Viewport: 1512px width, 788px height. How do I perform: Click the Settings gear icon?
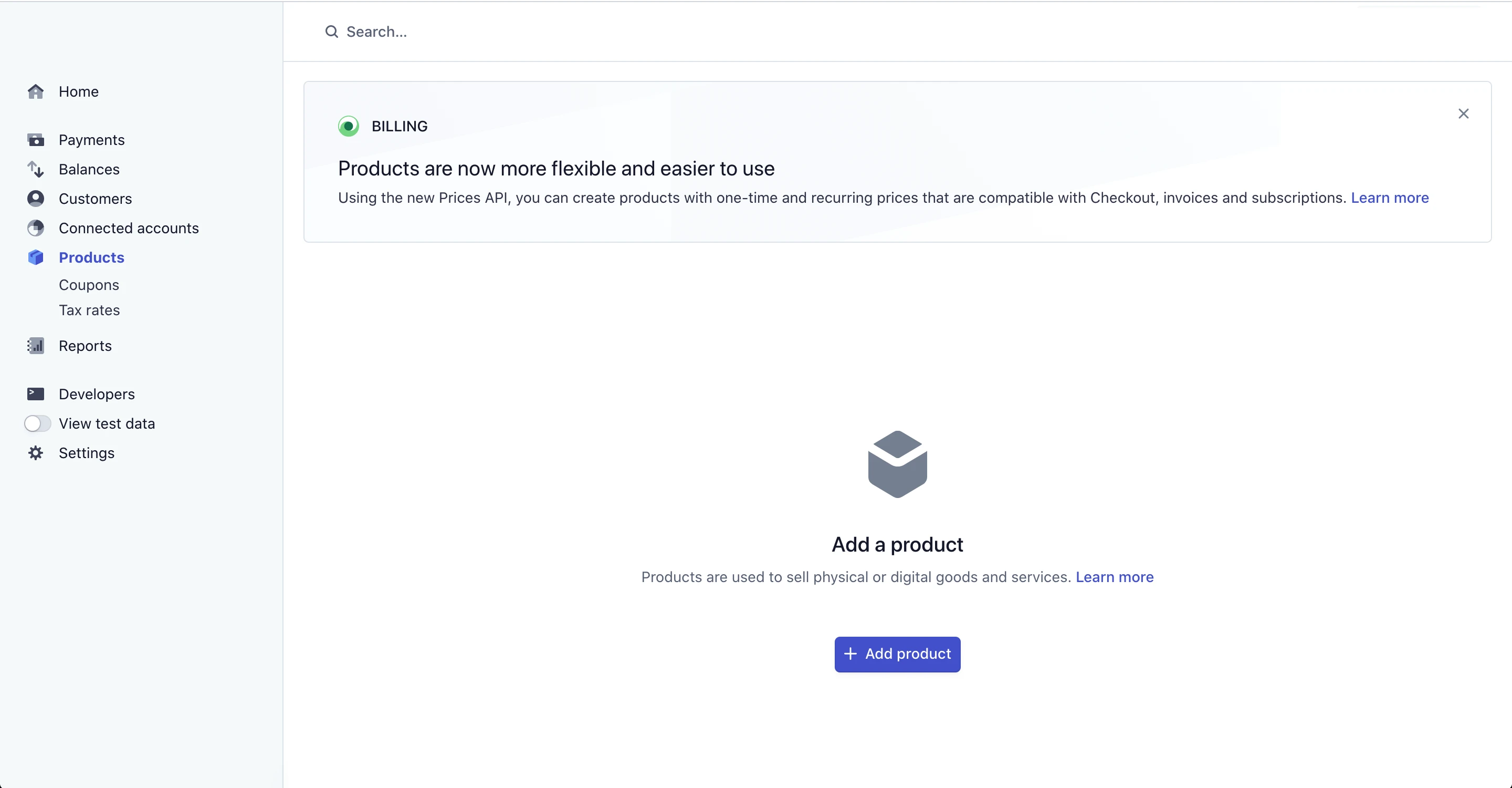click(36, 453)
